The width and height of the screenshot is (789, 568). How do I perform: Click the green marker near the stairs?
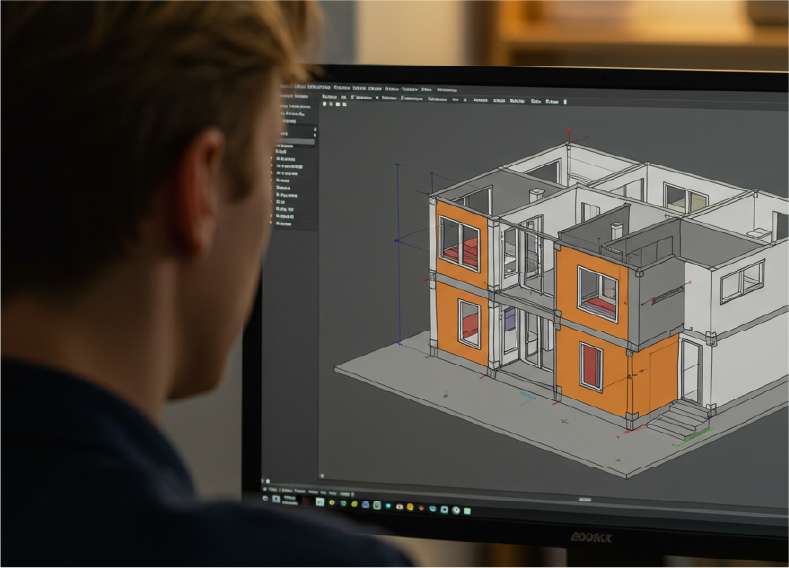[709, 433]
